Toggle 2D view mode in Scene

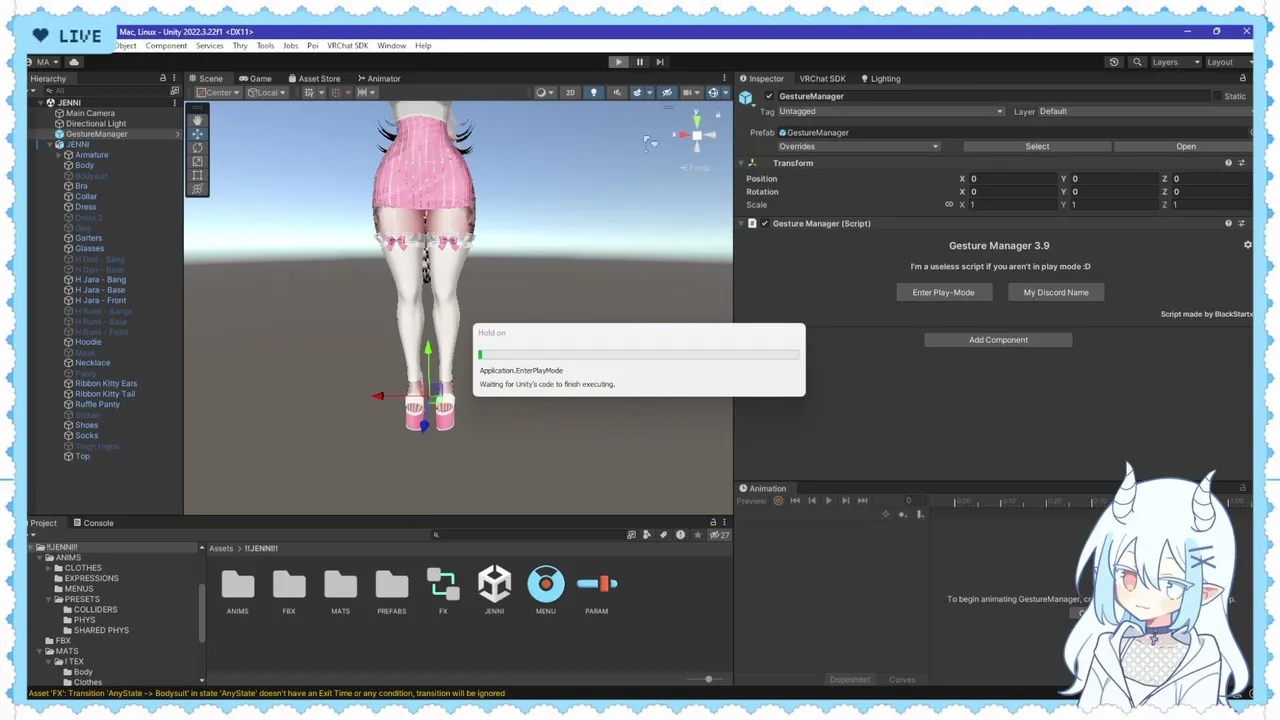click(570, 93)
